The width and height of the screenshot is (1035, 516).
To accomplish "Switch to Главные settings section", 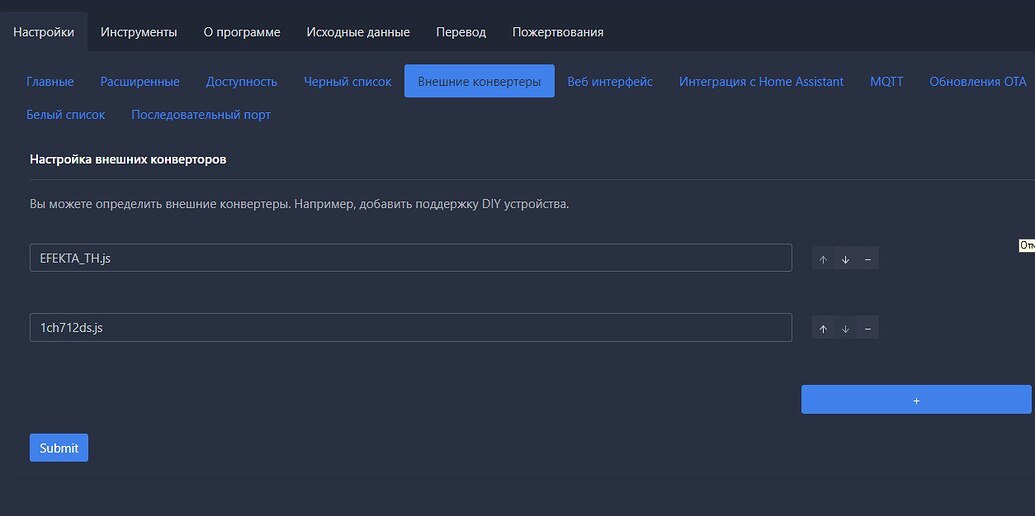I will click(50, 82).
